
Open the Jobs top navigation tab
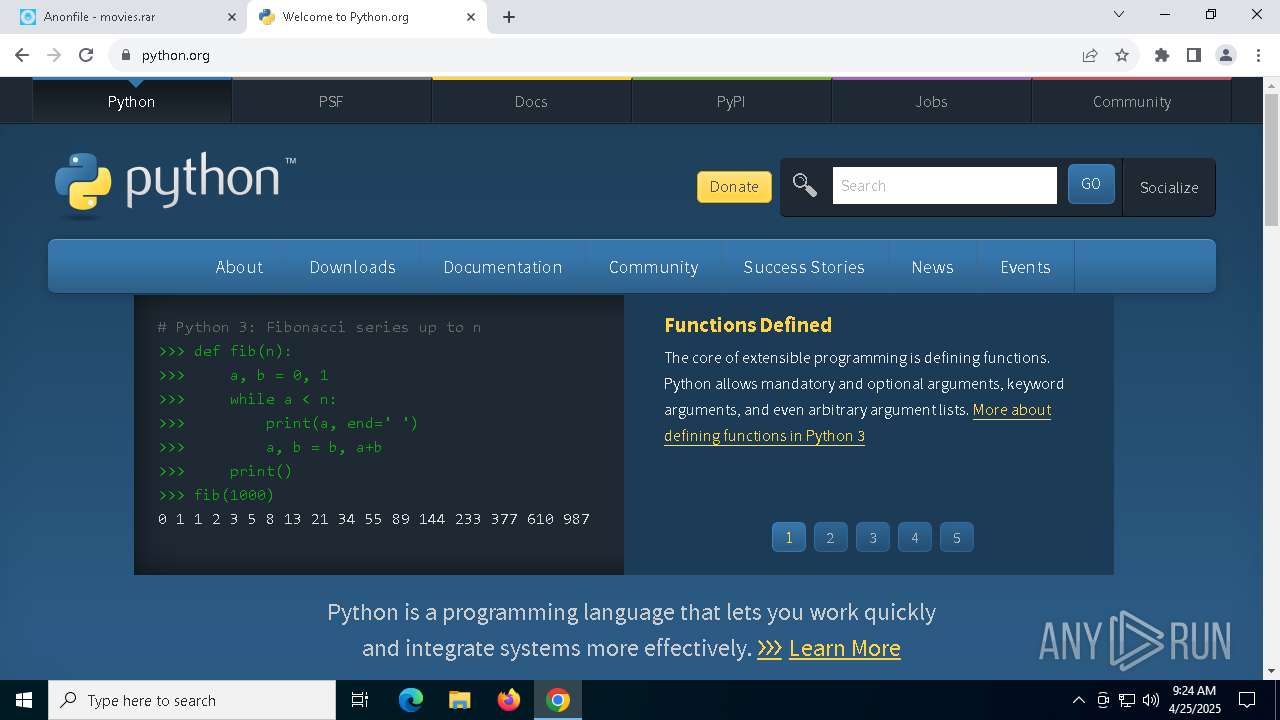[x=931, y=101]
